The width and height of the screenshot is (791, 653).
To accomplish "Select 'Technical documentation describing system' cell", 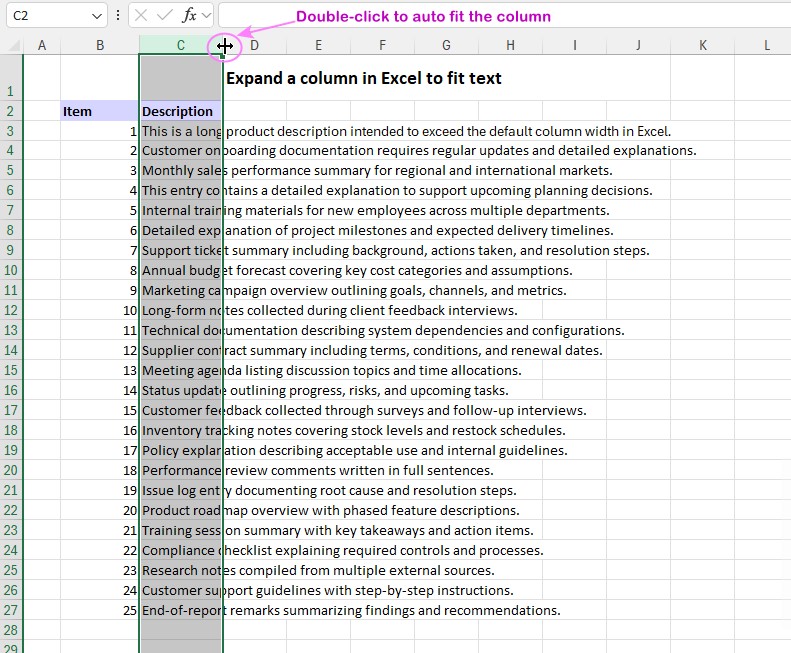I will point(181,331).
